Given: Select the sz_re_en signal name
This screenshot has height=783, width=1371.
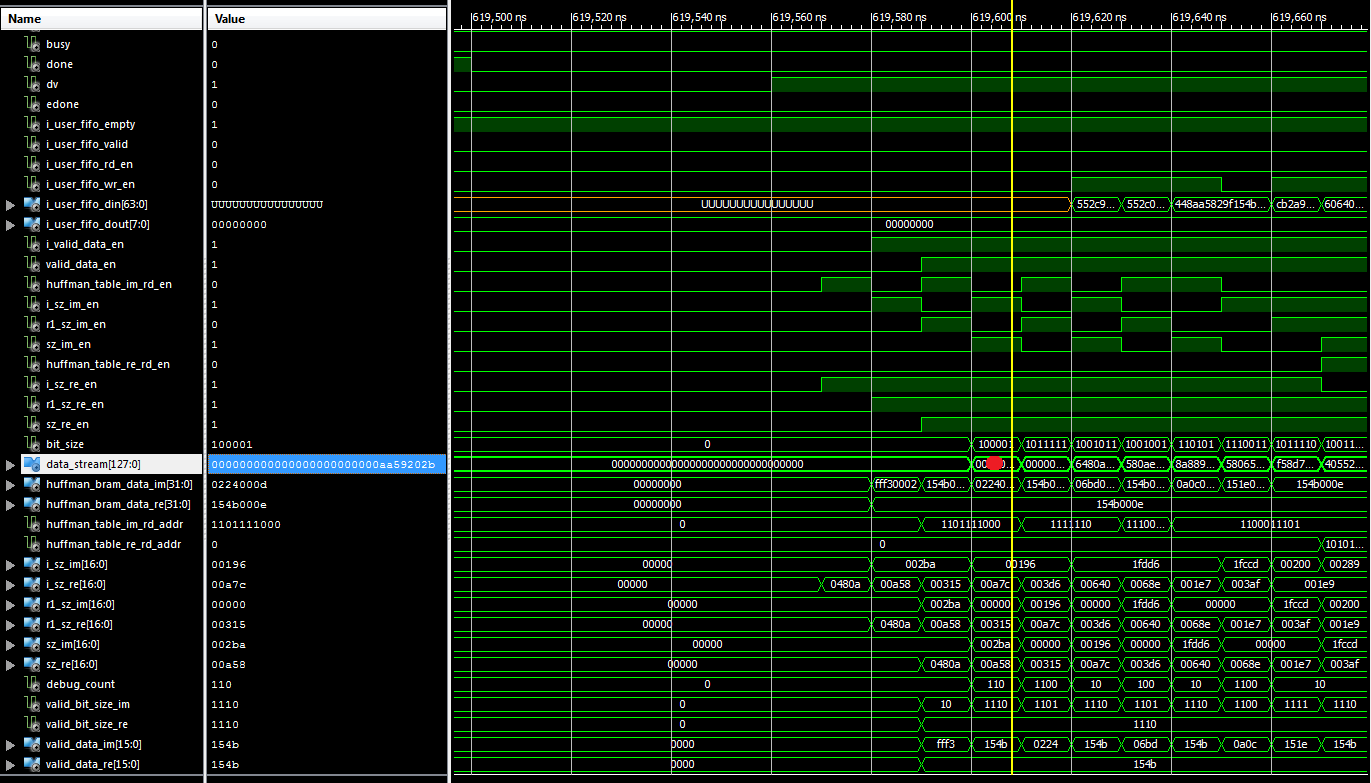Looking at the screenshot, I should click(68, 424).
